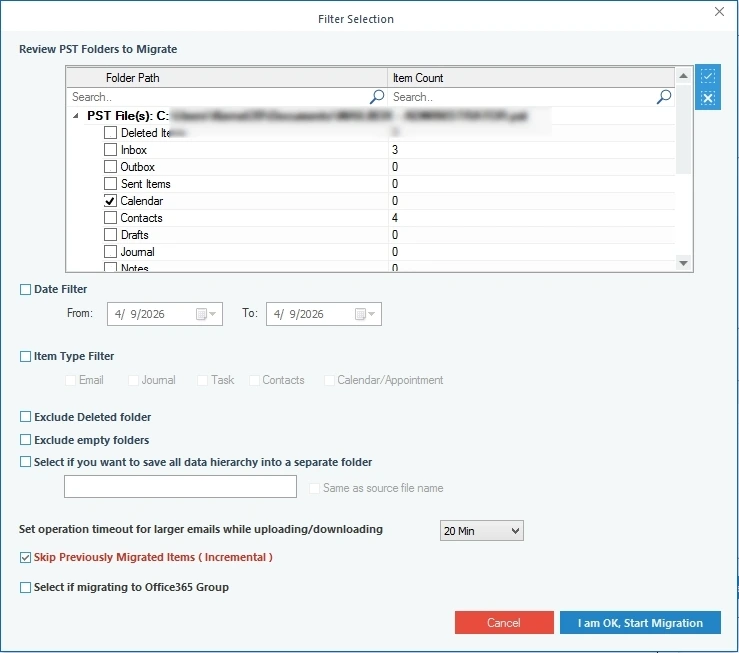Uncheck the Calendar folder checkbox
The width and height of the screenshot is (739, 653).
(x=111, y=201)
